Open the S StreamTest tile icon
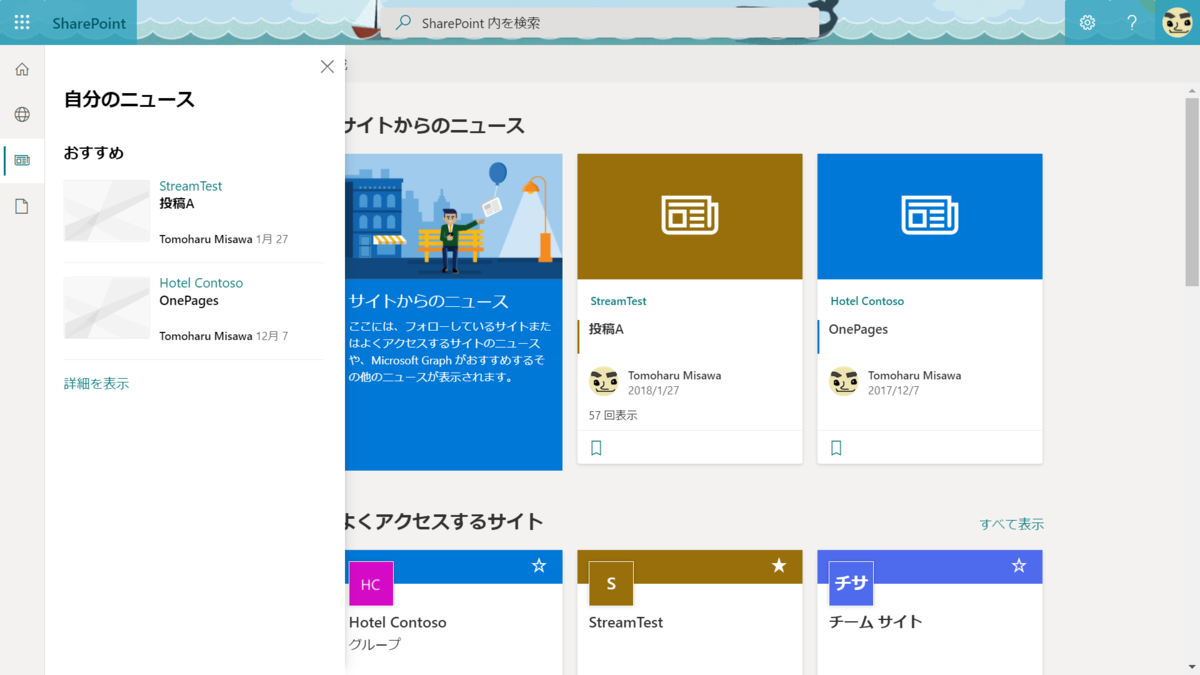This screenshot has height=675, width=1200. tap(611, 584)
